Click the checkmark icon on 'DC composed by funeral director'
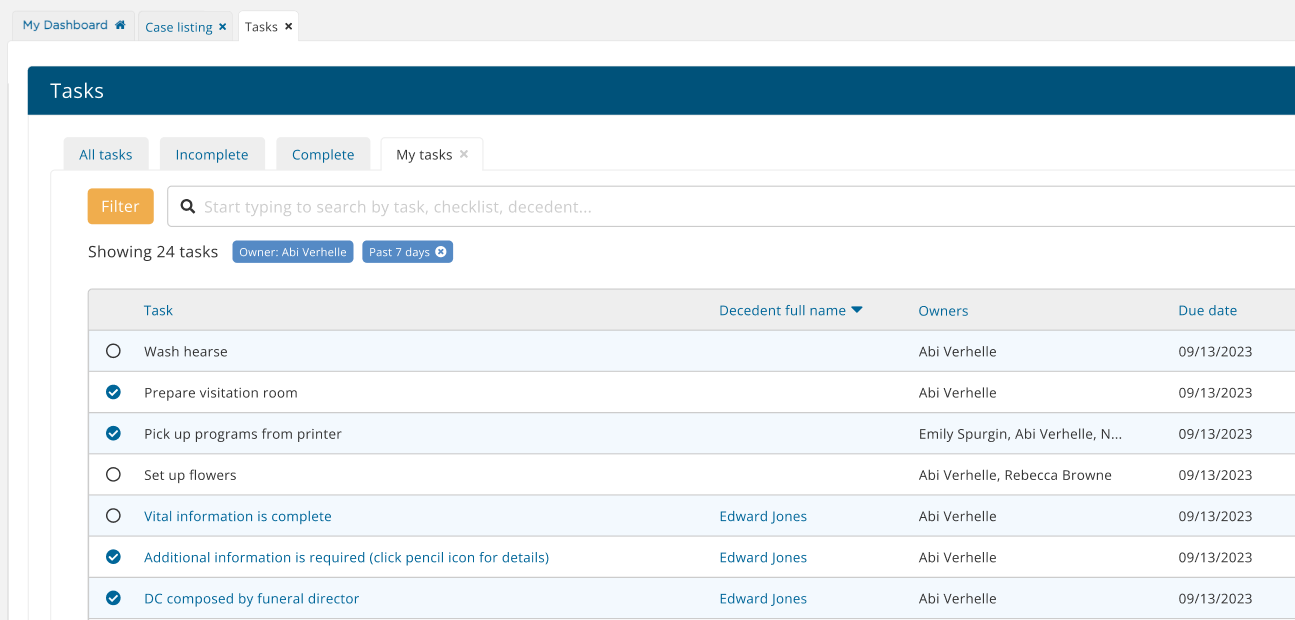 click(x=113, y=598)
